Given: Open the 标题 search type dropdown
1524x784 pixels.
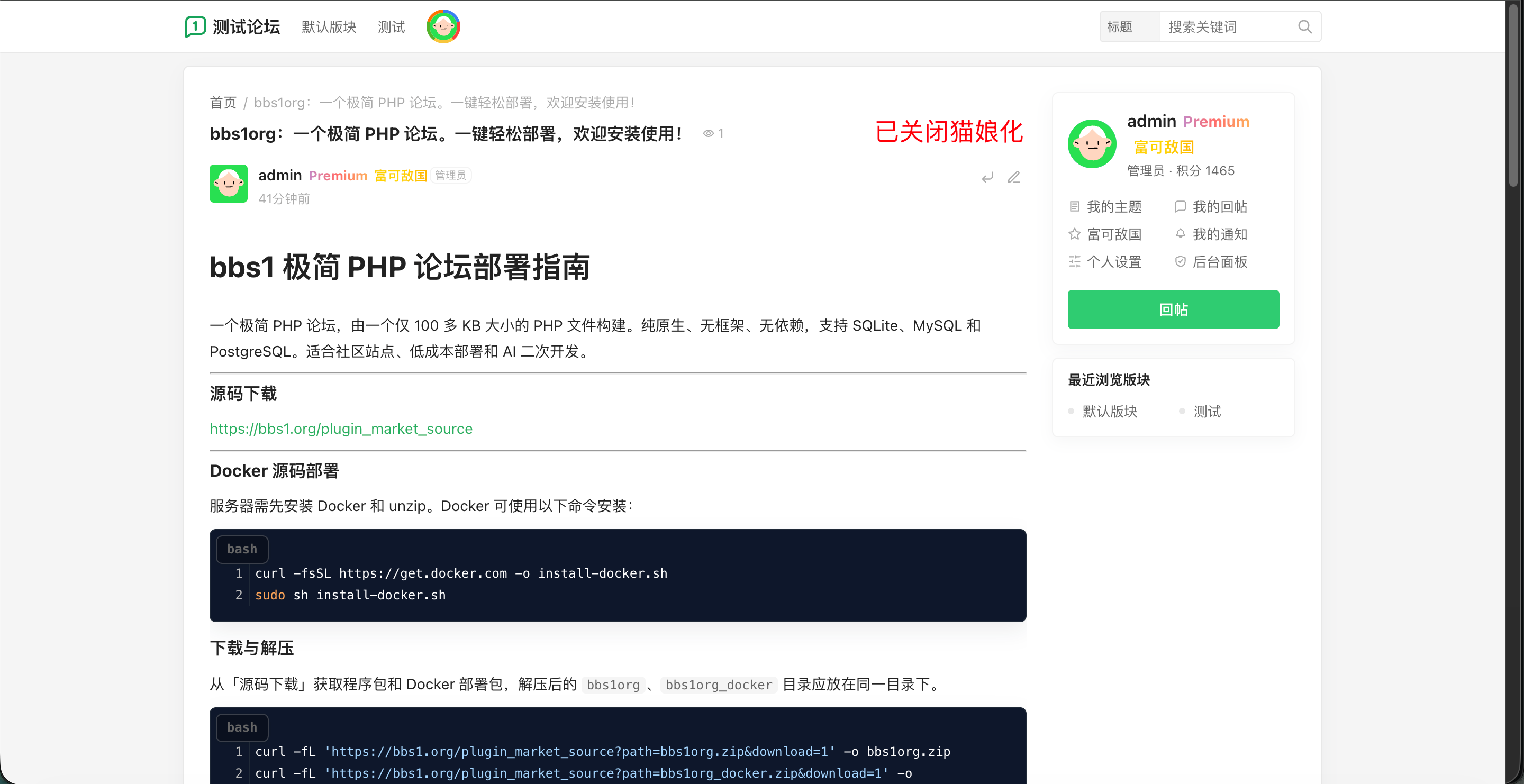Looking at the screenshot, I should 1129,26.
